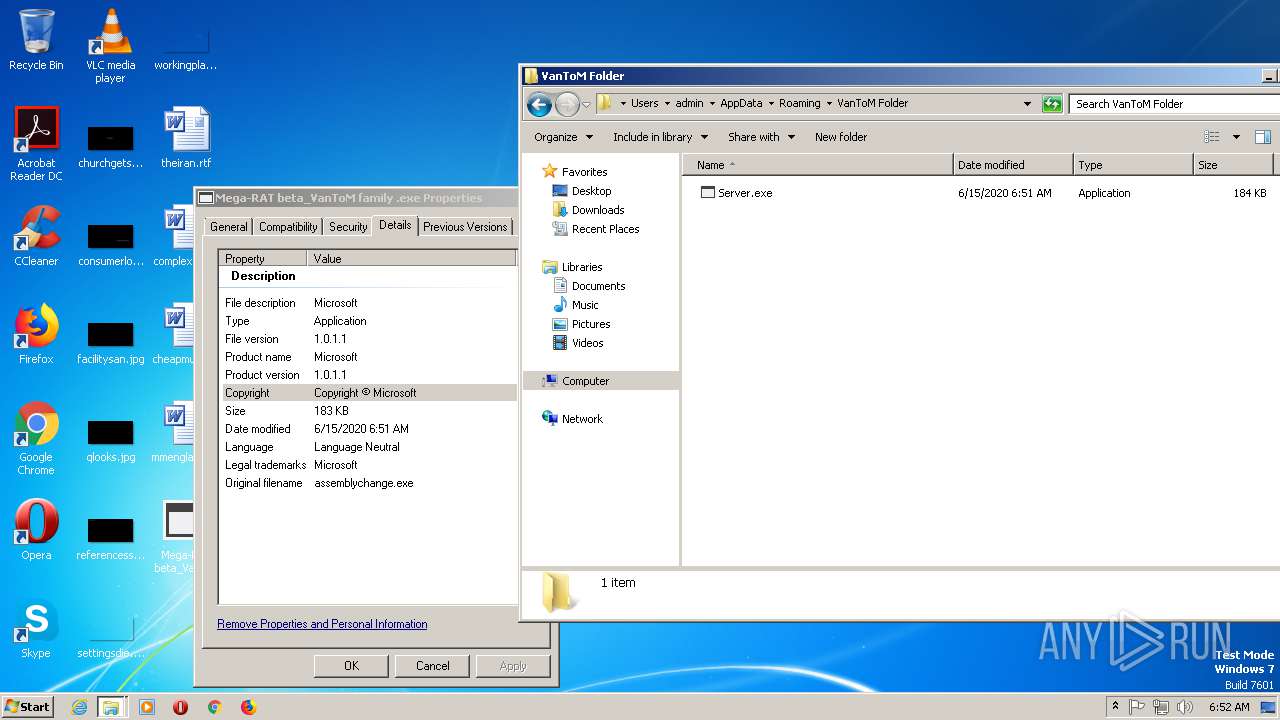Open Firefox desktop shortcut
Screen dimensions: 1280x720
(36, 334)
